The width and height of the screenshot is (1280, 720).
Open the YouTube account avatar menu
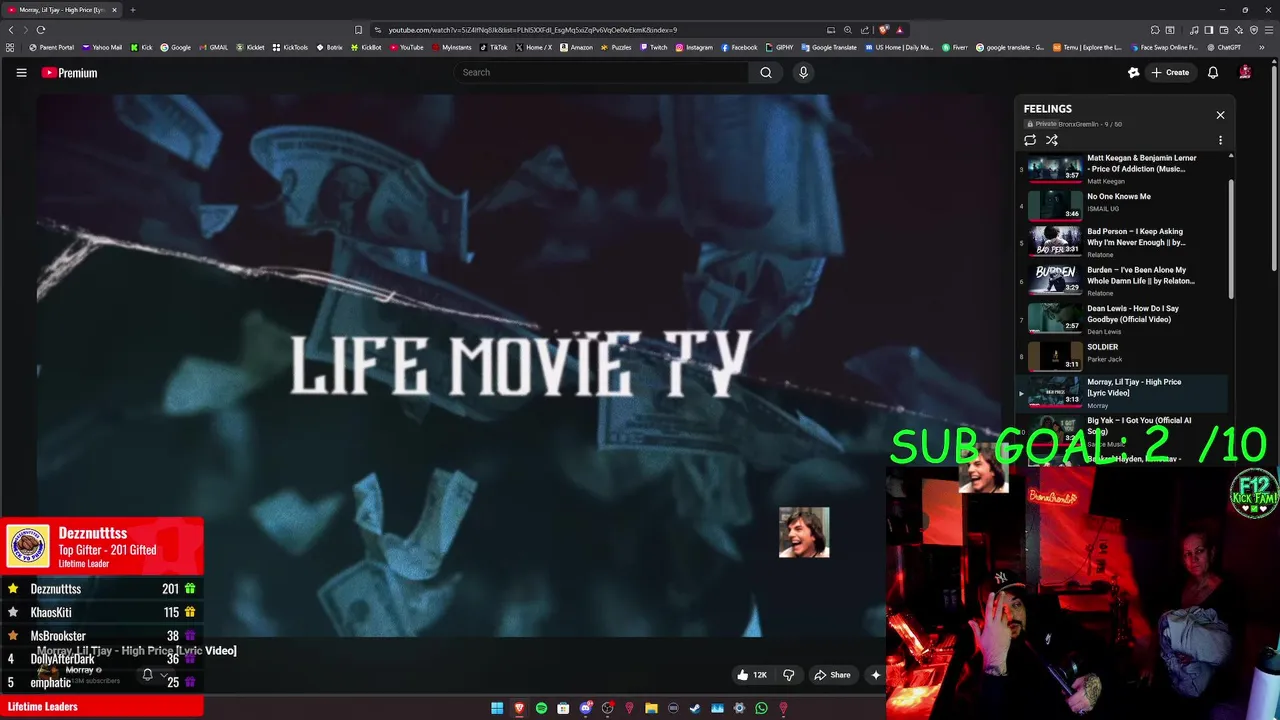1245,72
